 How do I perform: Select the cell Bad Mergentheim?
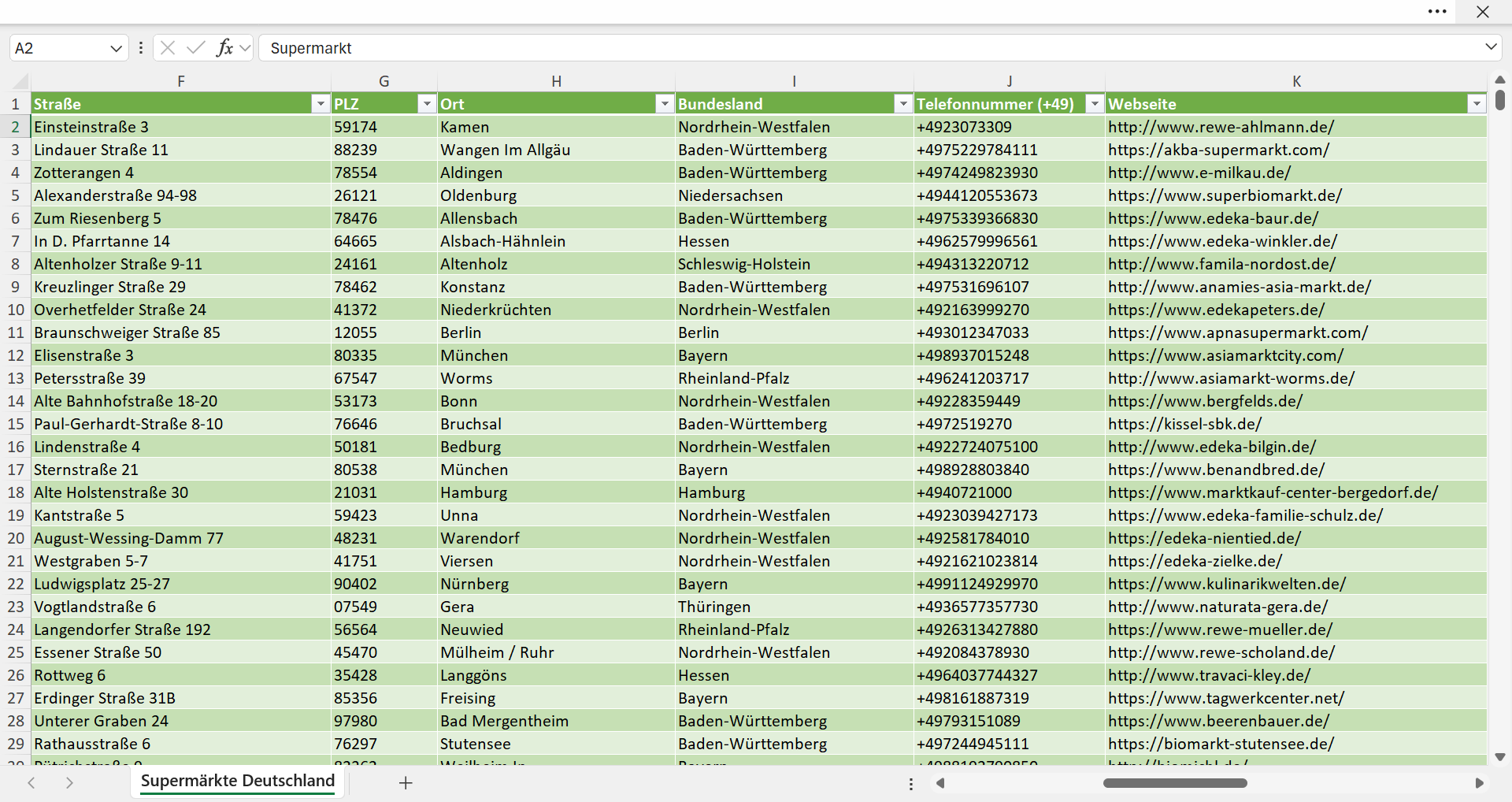tap(556, 721)
